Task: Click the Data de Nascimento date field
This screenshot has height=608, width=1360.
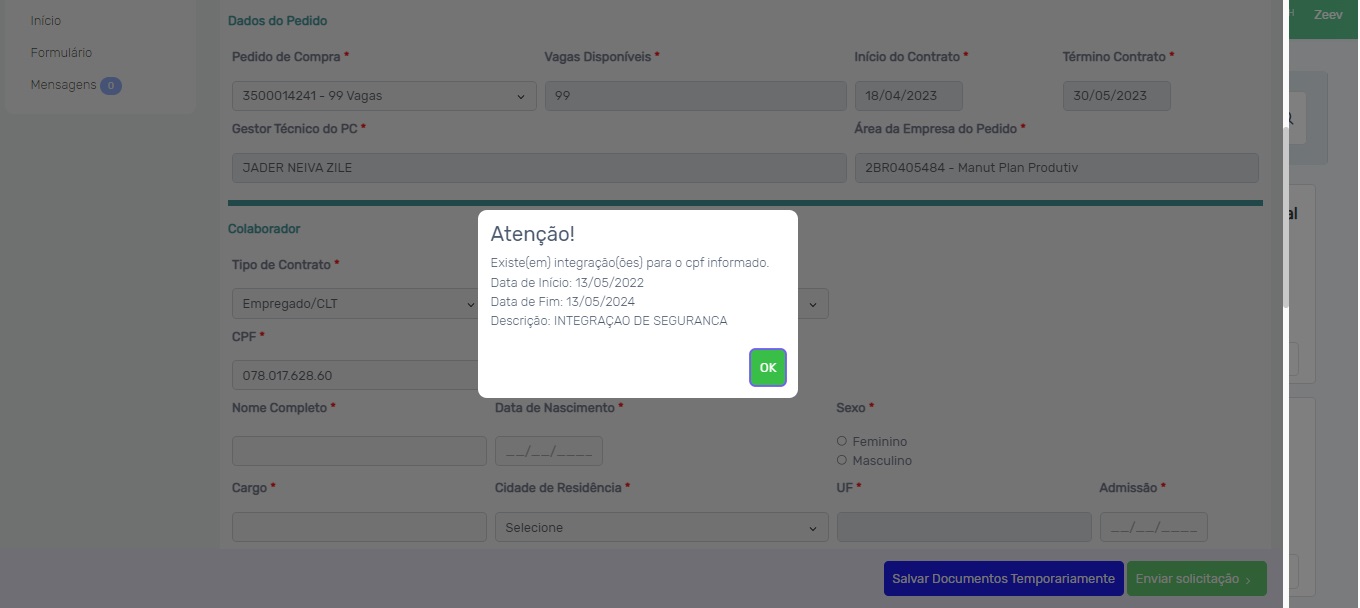Action: (549, 451)
